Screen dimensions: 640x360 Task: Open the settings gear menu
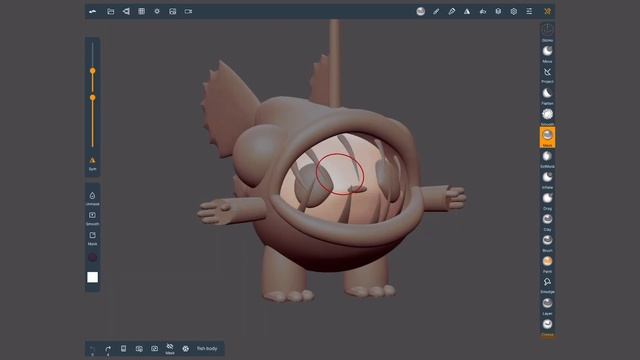pos(513,11)
